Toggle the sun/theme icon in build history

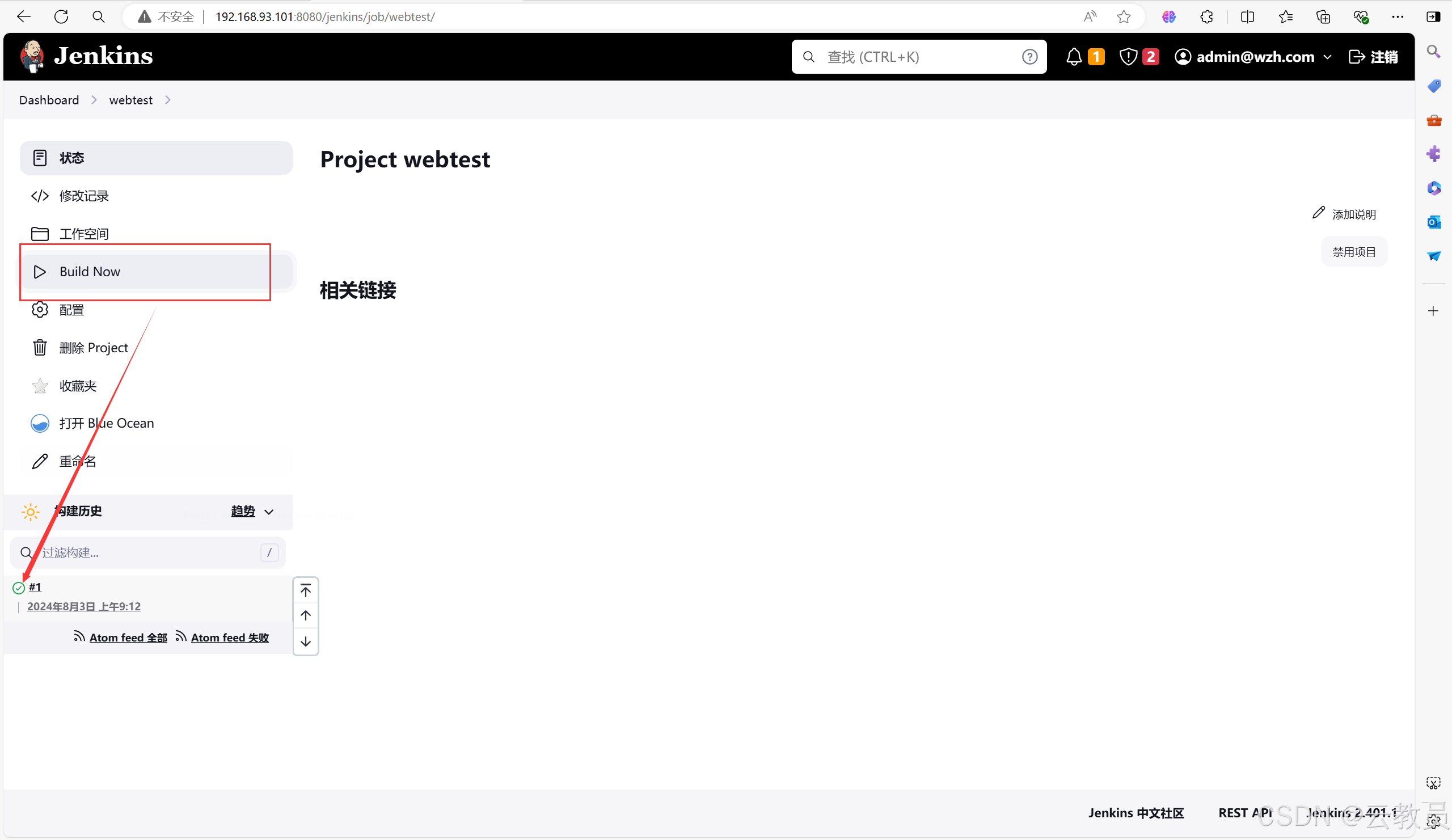(30, 511)
